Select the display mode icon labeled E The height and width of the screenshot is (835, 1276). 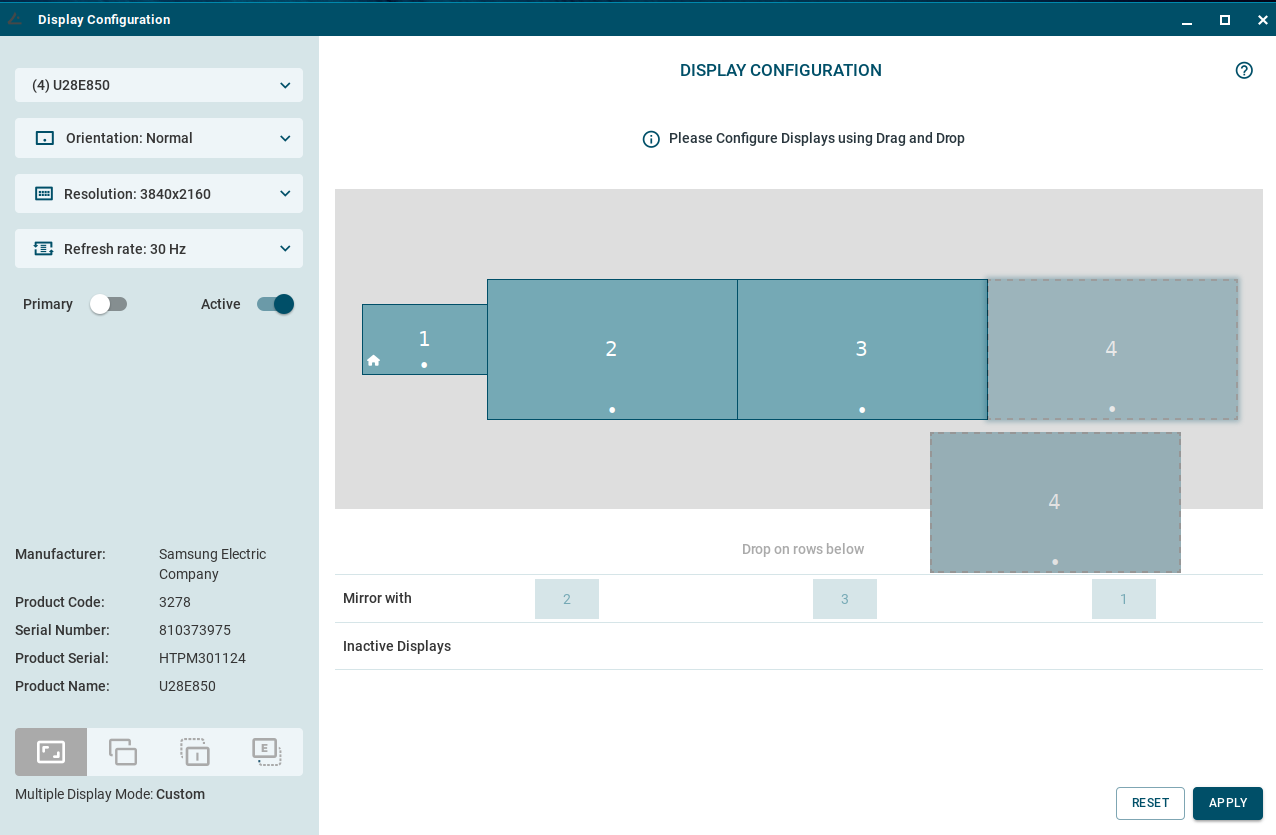click(266, 752)
